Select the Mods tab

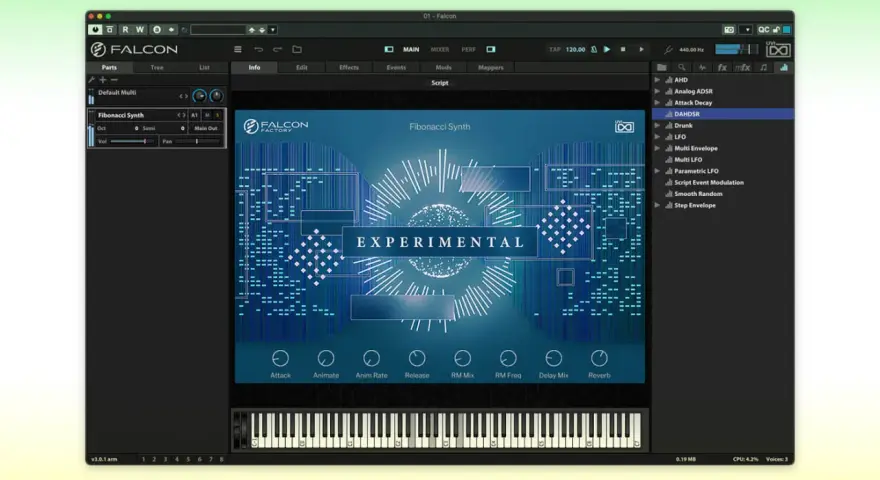coord(443,67)
